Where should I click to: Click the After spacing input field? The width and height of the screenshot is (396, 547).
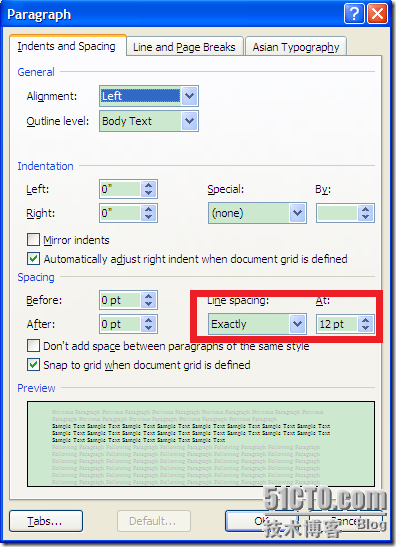(120, 324)
